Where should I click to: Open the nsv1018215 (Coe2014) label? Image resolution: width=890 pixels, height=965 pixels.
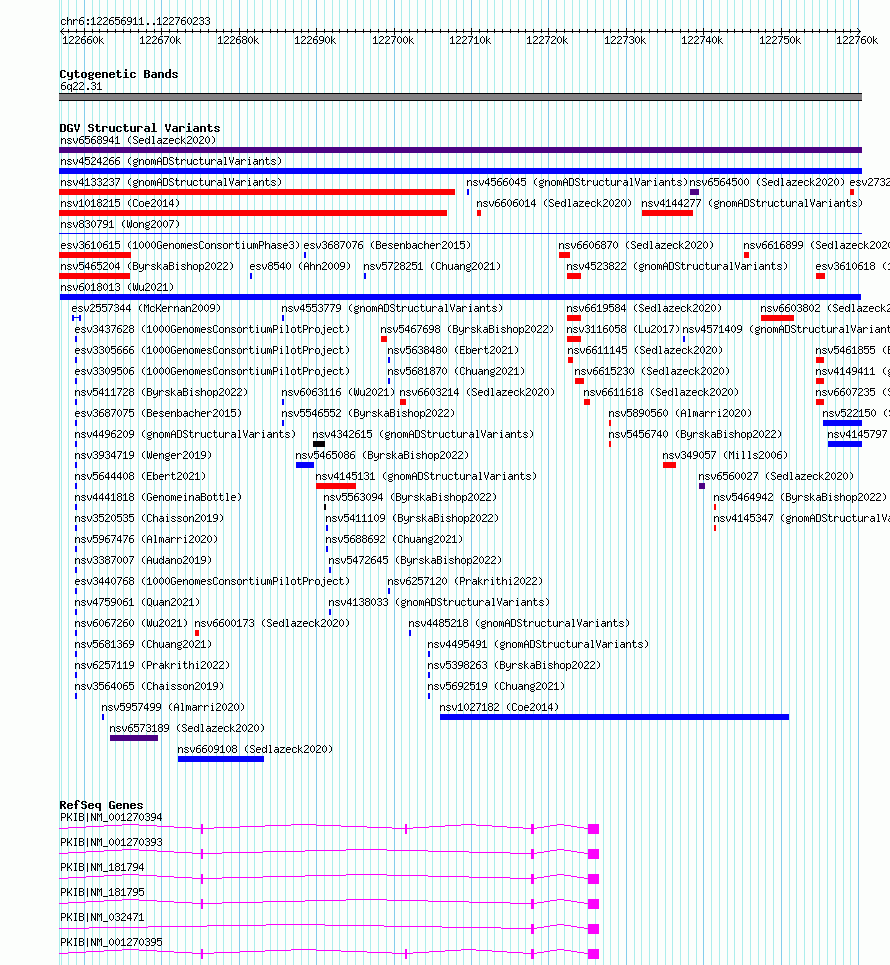pos(120,203)
